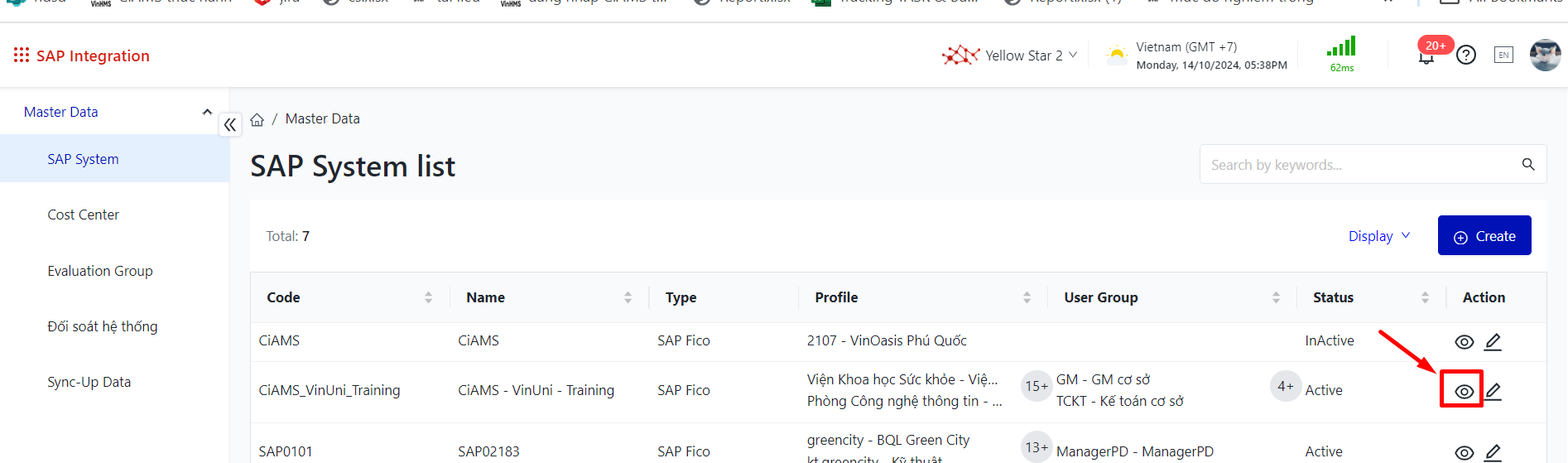
Task: Open Cost Center menu item
Action: (84, 215)
